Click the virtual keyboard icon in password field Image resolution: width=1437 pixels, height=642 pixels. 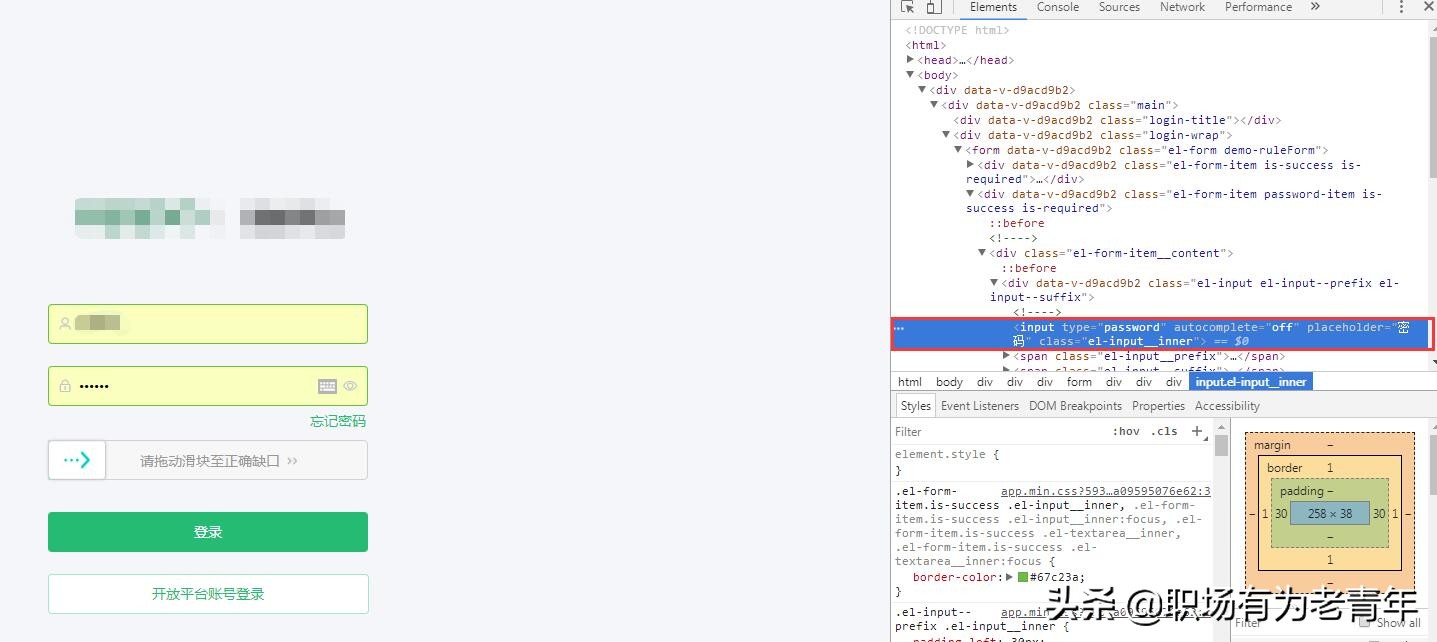[x=327, y=386]
